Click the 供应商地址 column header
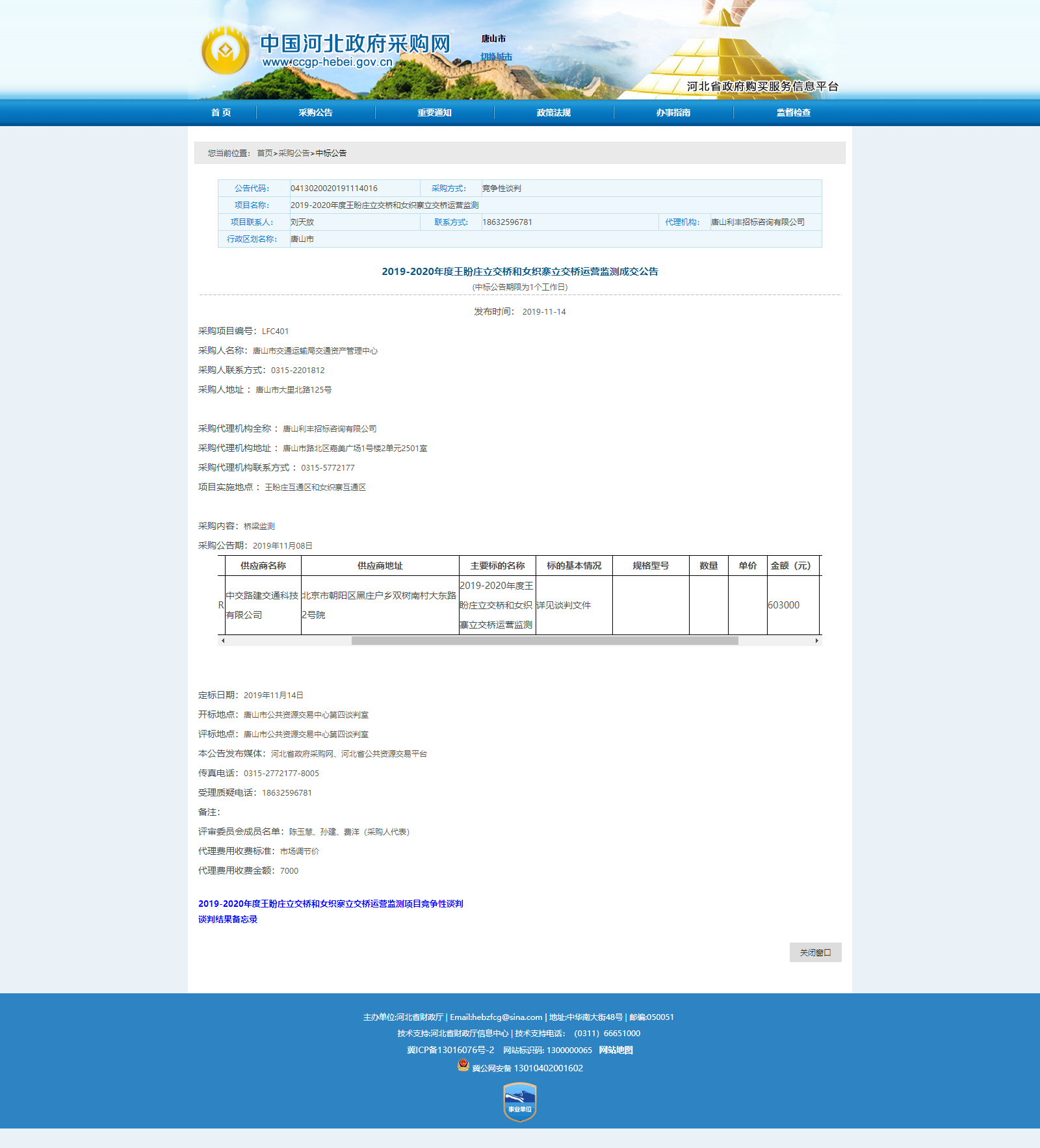The height and width of the screenshot is (1148, 1040). coord(380,566)
